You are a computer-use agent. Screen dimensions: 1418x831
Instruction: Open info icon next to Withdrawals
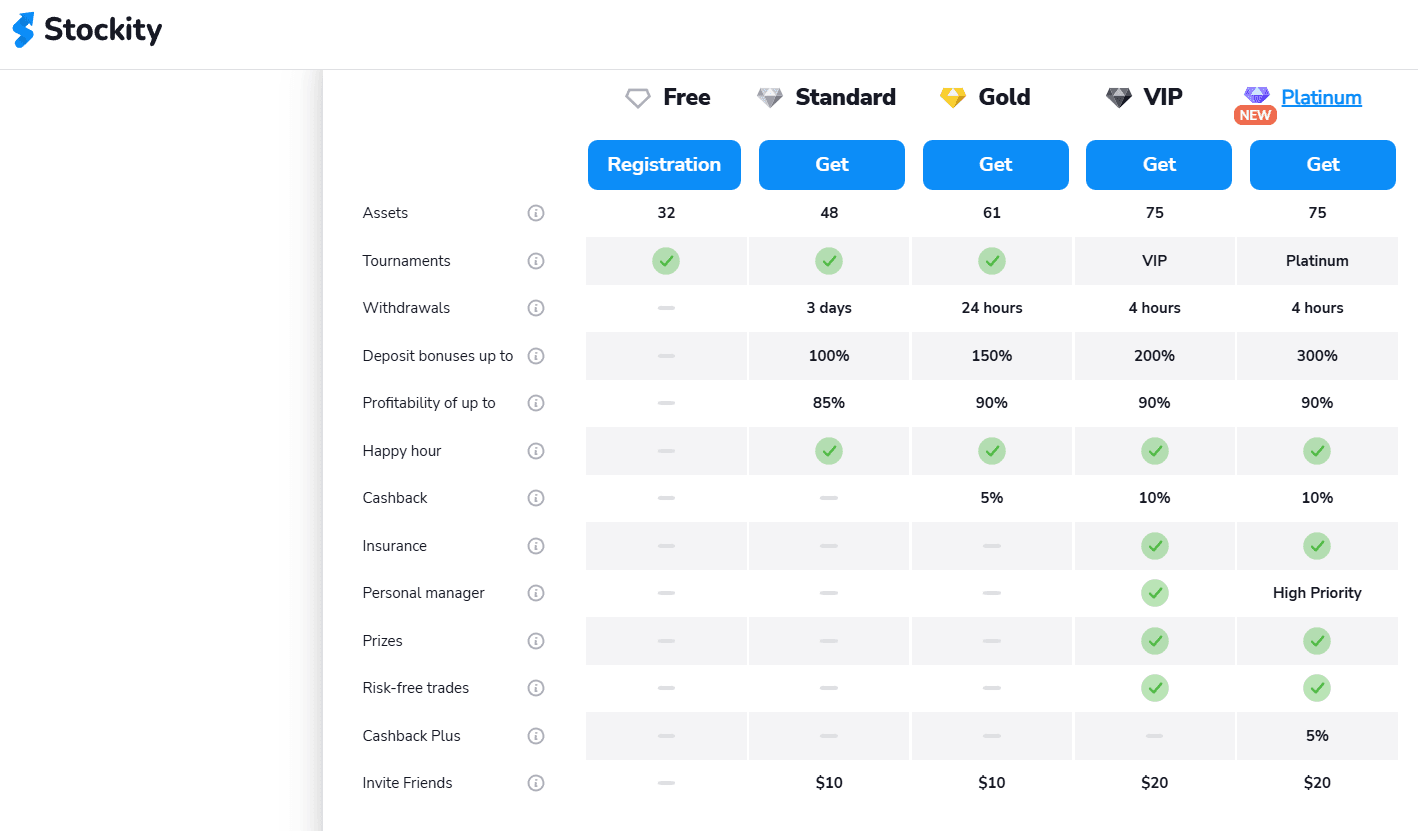coord(536,308)
